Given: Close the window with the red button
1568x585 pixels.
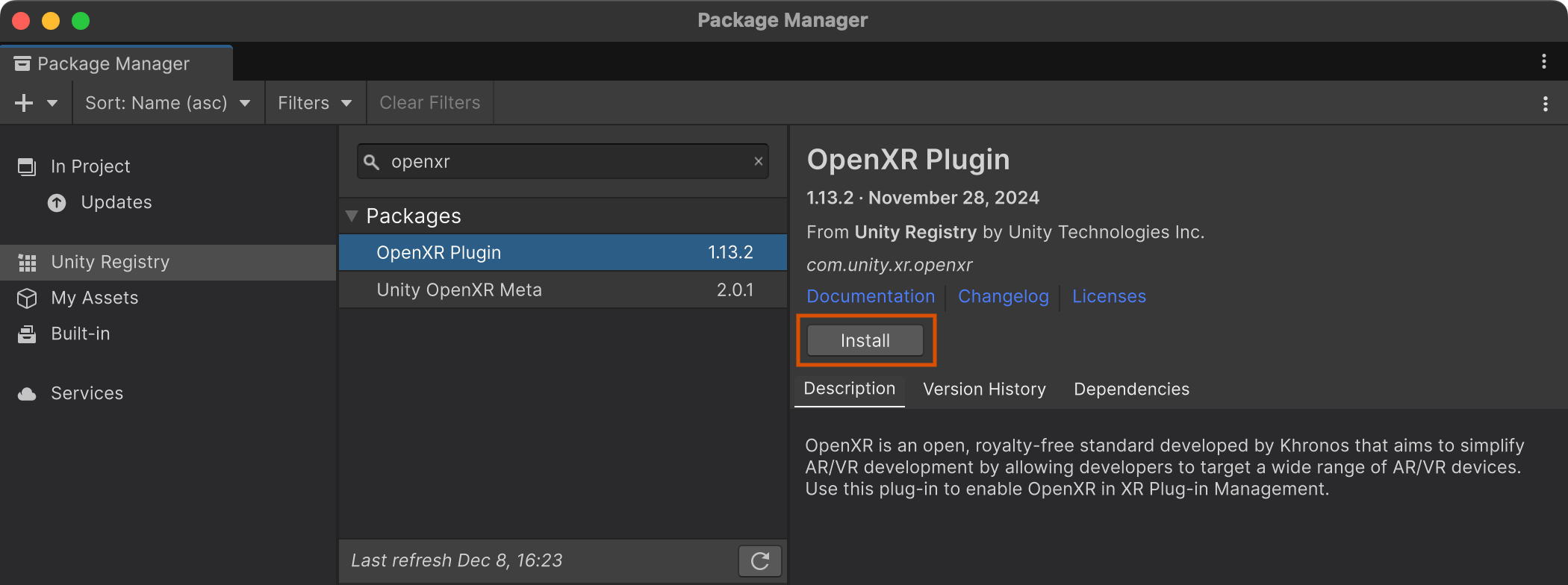Looking at the screenshot, I should point(21,21).
